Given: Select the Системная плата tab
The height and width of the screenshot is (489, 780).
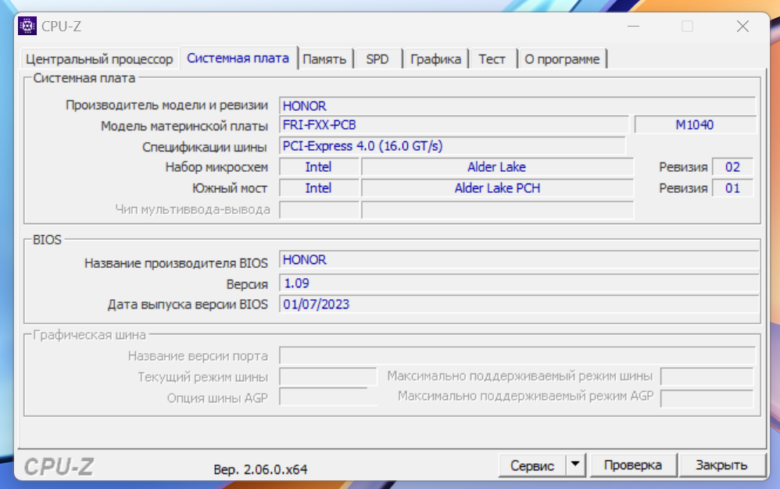Looking at the screenshot, I should click(x=238, y=58).
